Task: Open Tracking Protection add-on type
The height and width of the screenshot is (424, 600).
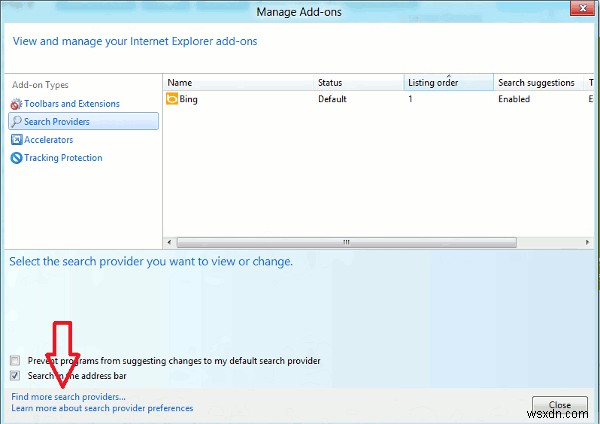Action: (x=57, y=158)
